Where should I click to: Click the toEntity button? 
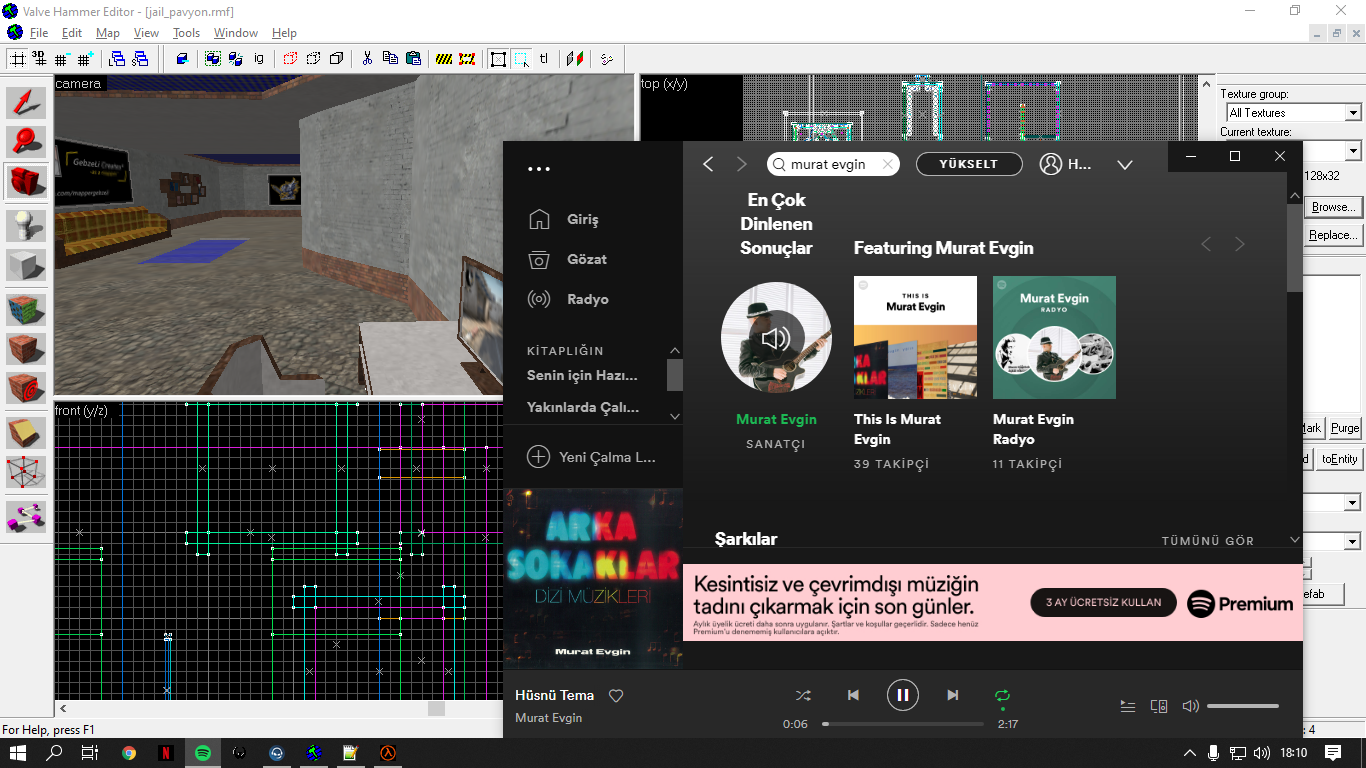[x=1339, y=459]
